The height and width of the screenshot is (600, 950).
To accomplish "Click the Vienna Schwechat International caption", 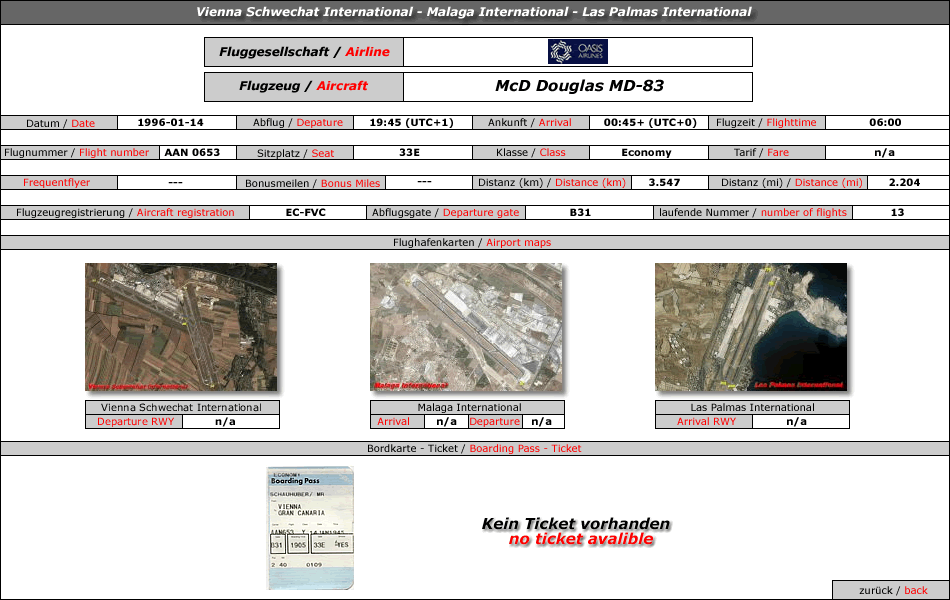I will [x=182, y=407].
